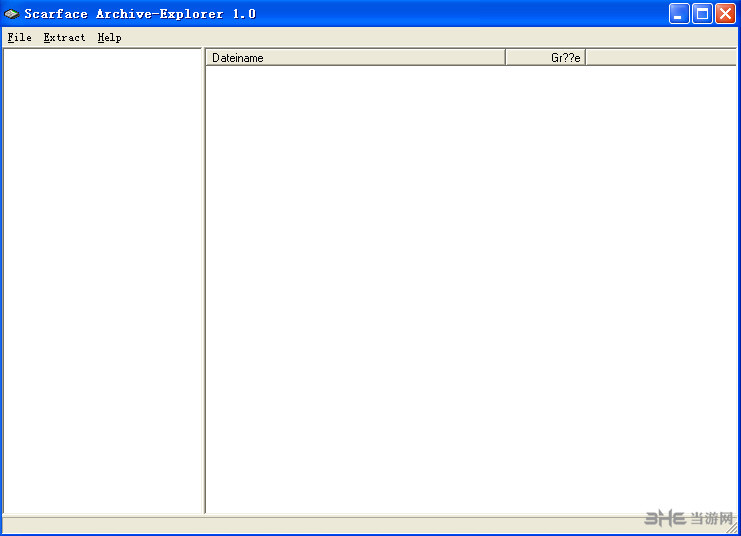741x536 pixels.
Task: Open the File menu
Action: (19, 37)
